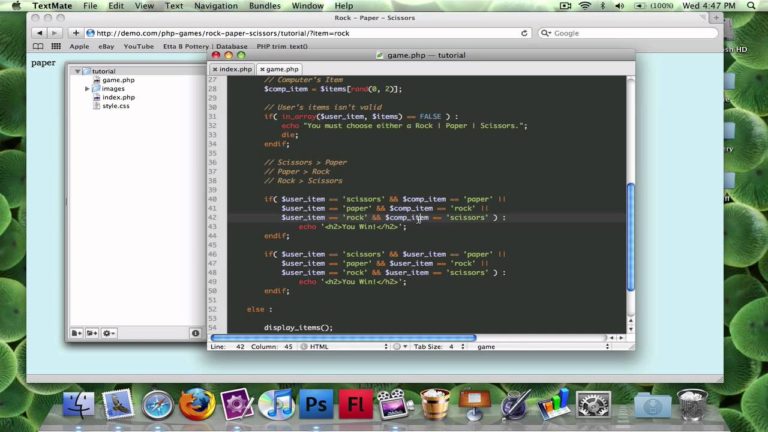Open Photoshop from the Dock

[316, 405]
